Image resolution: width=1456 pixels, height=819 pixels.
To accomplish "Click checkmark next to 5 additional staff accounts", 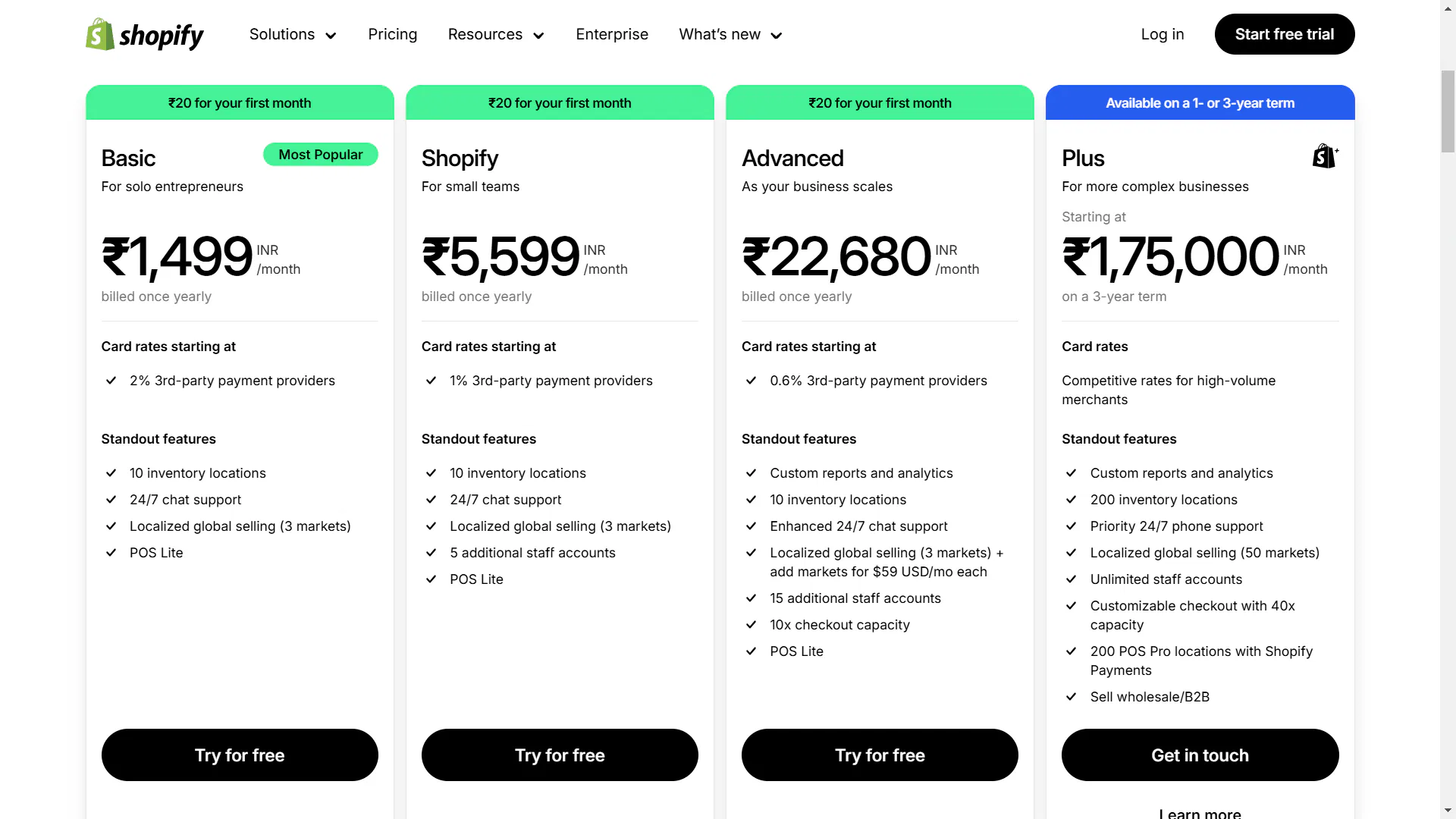I will [x=431, y=553].
